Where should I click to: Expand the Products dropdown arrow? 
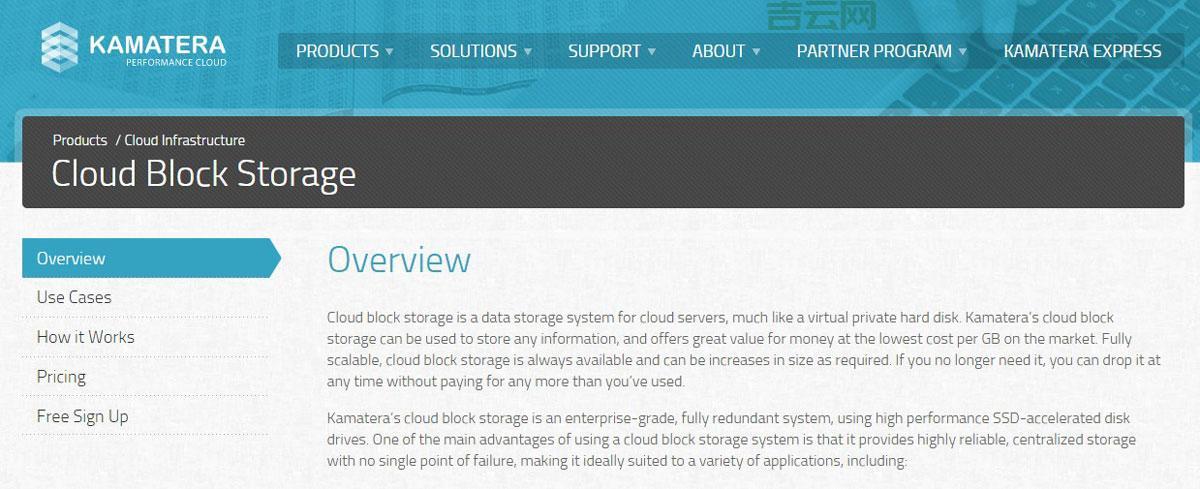coord(389,51)
